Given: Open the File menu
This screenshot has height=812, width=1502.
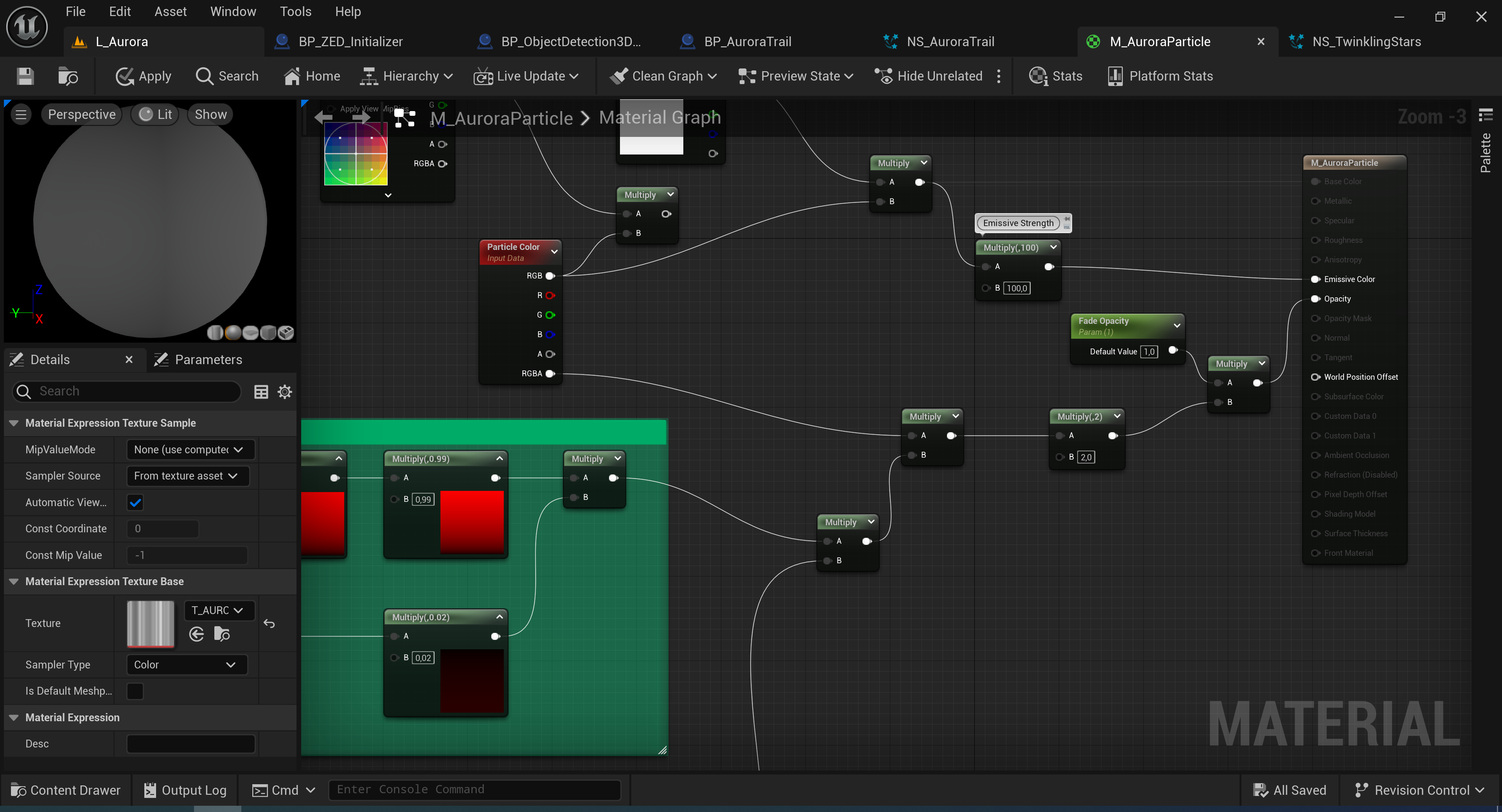Looking at the screenshot, I should tap(75, 12).
